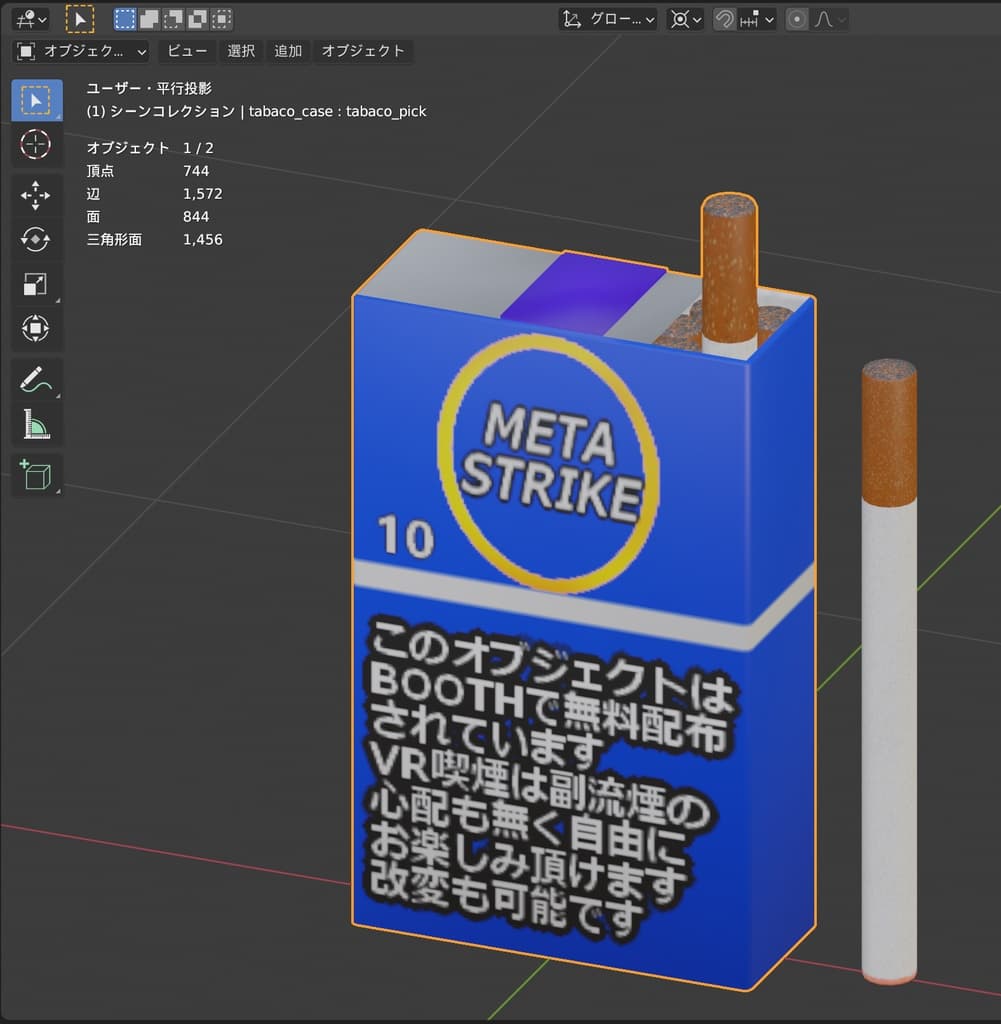Toggle snapping with the magnet icon
1001x1024 pixels.
click(722, 18)
